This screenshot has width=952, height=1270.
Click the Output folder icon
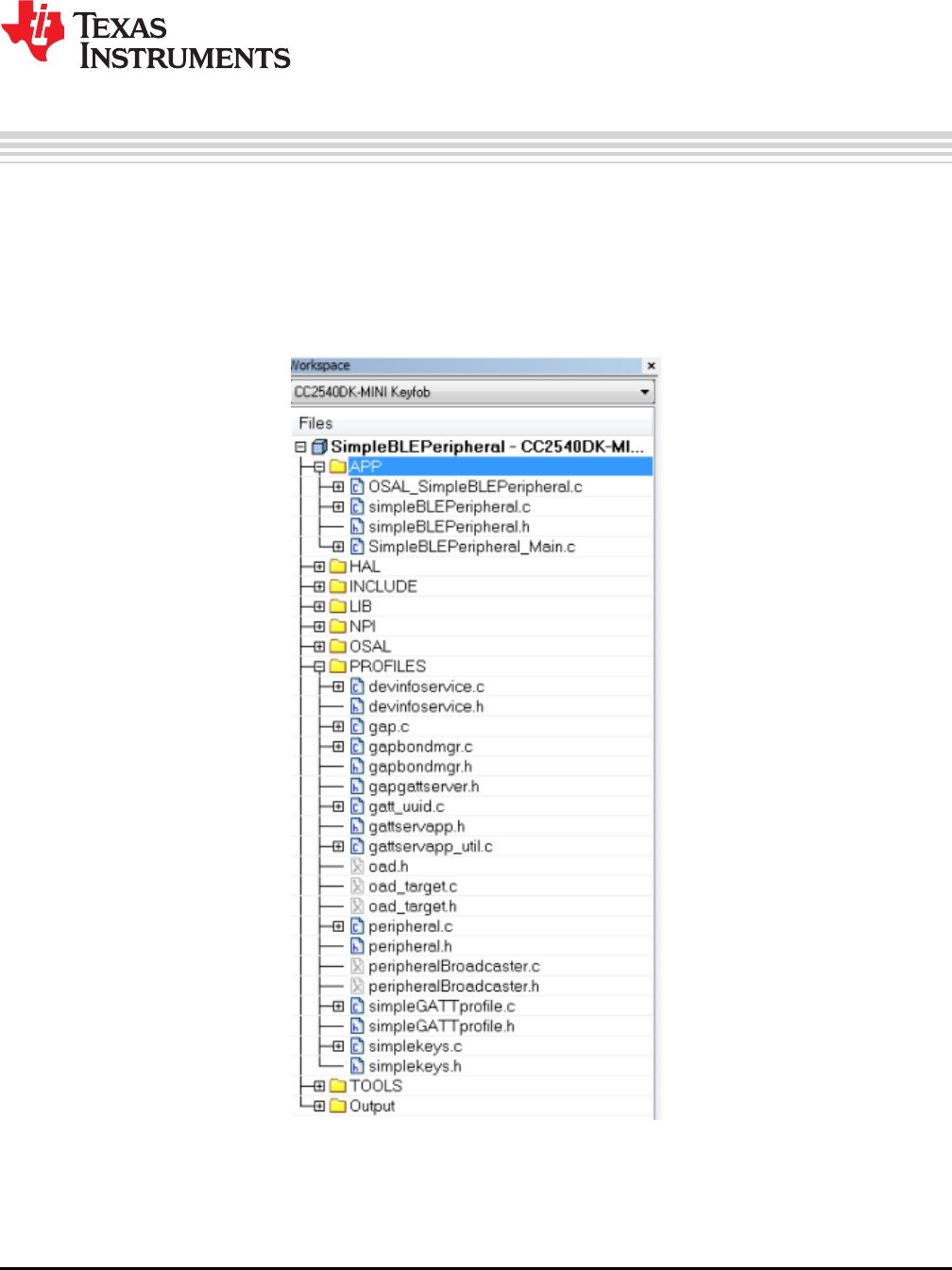click(338, 1106)
